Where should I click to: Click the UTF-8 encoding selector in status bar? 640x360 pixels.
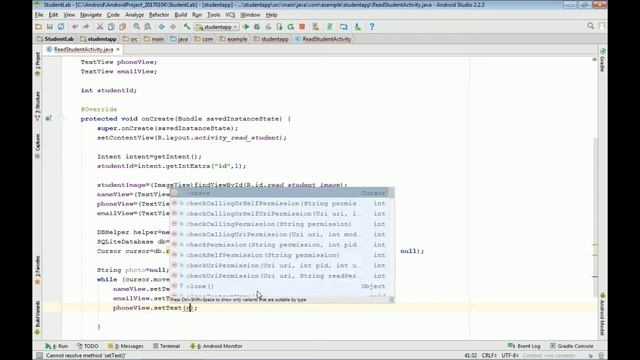(510, 356)
